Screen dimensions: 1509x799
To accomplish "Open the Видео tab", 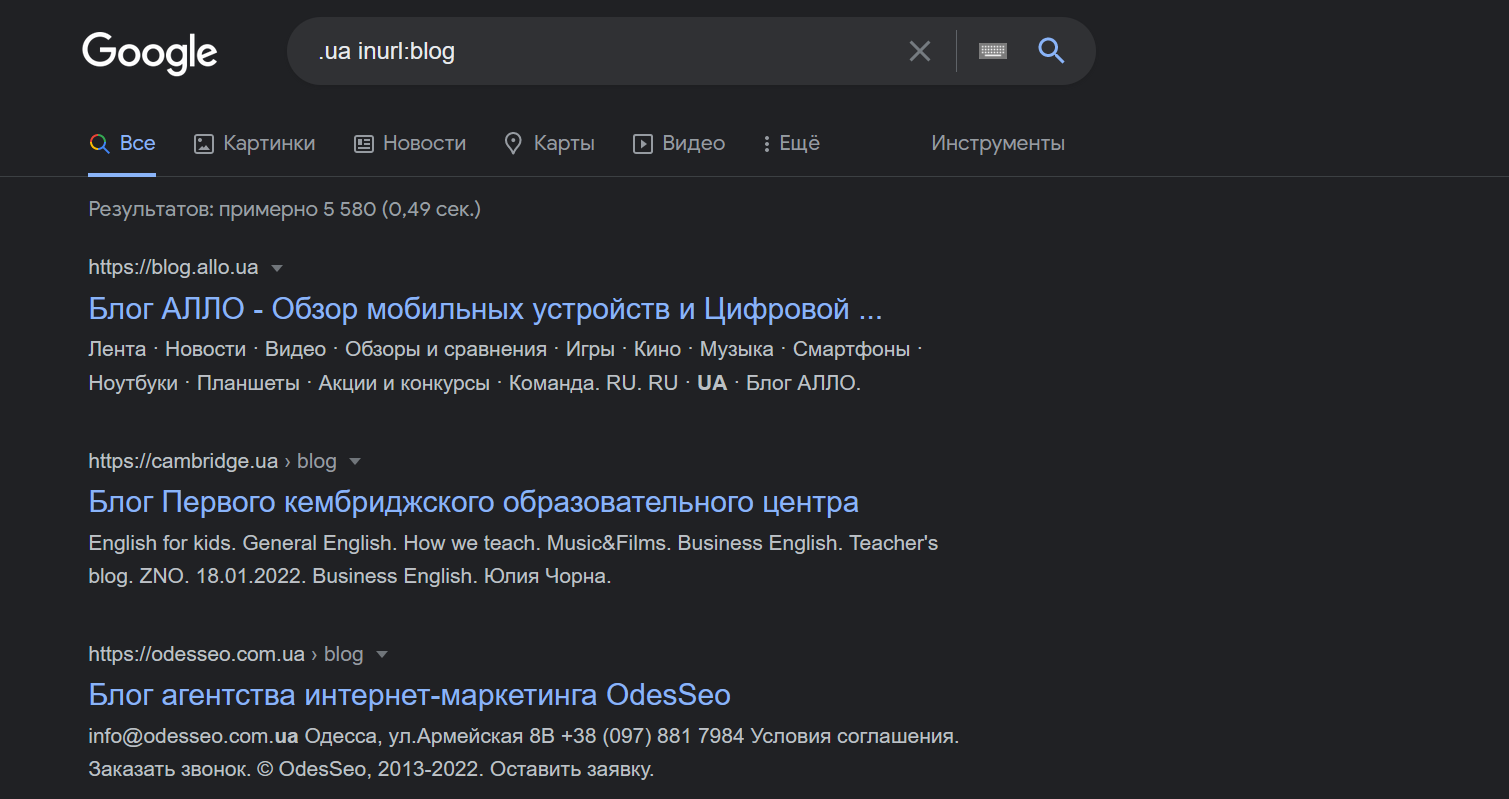I will pos(679,143).
